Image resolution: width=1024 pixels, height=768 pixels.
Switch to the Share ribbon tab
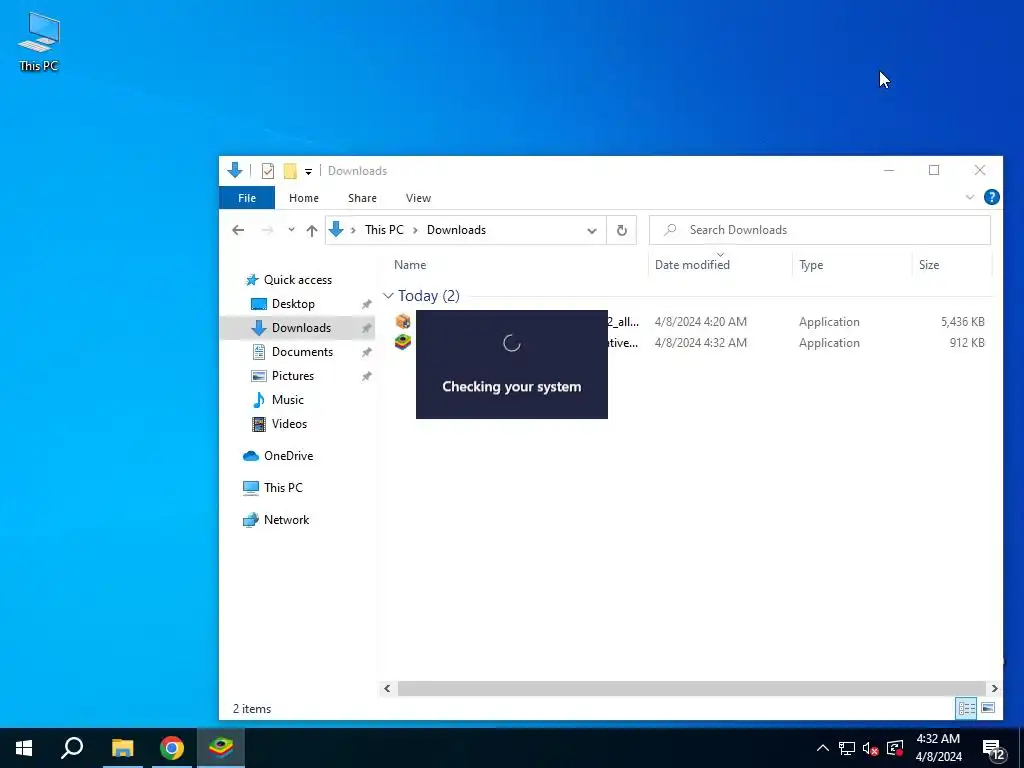click(x=362, y=198)
